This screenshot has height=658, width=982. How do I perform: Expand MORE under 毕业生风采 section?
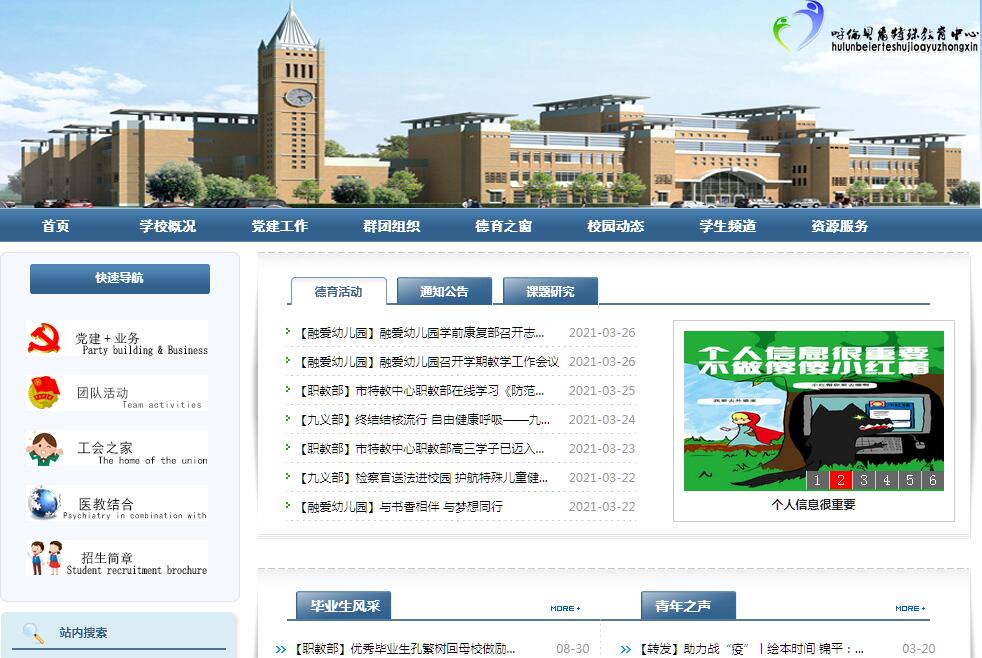click(x=564, y=608)
